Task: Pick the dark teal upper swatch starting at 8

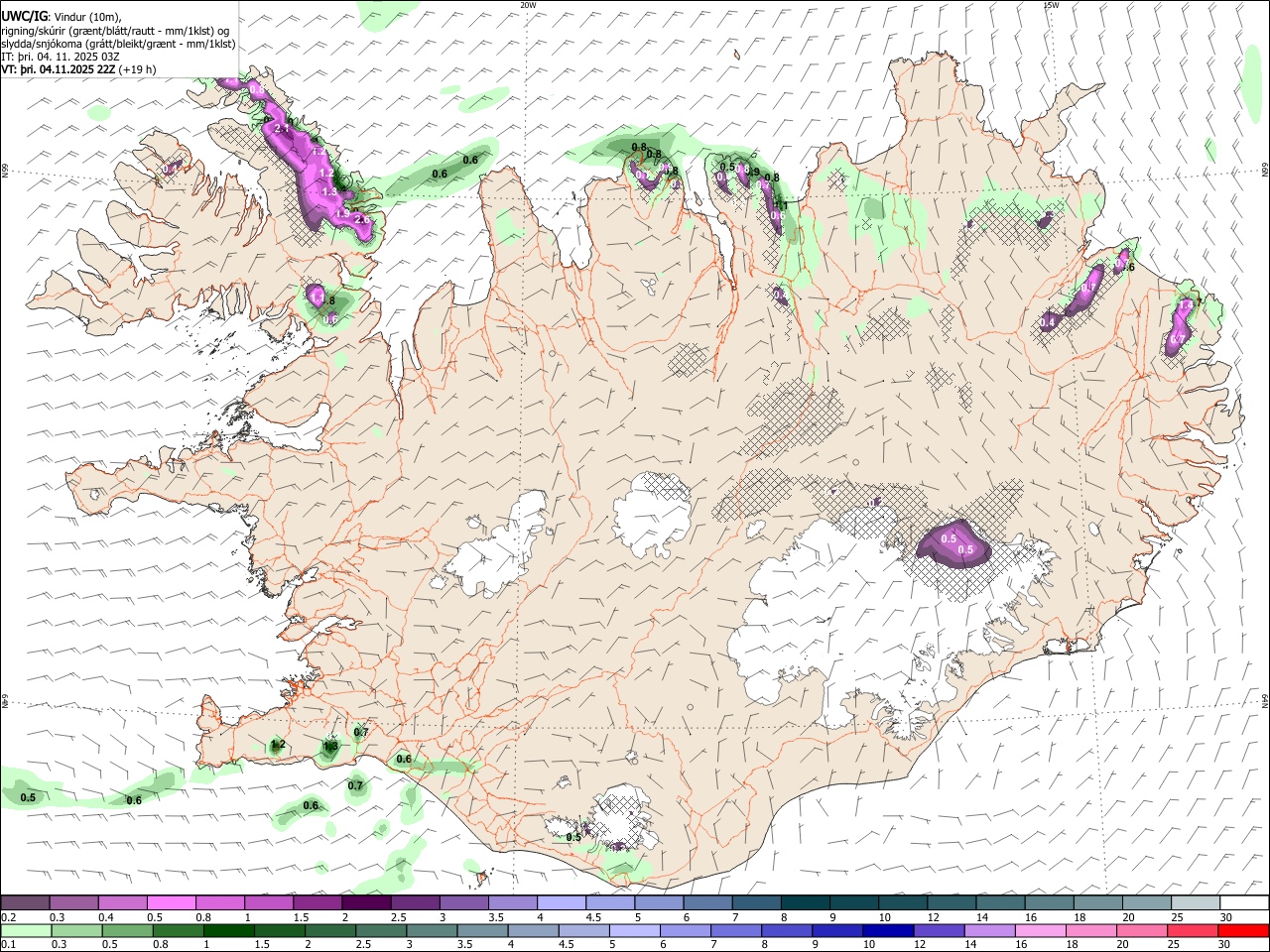Action: coord(806,902)
